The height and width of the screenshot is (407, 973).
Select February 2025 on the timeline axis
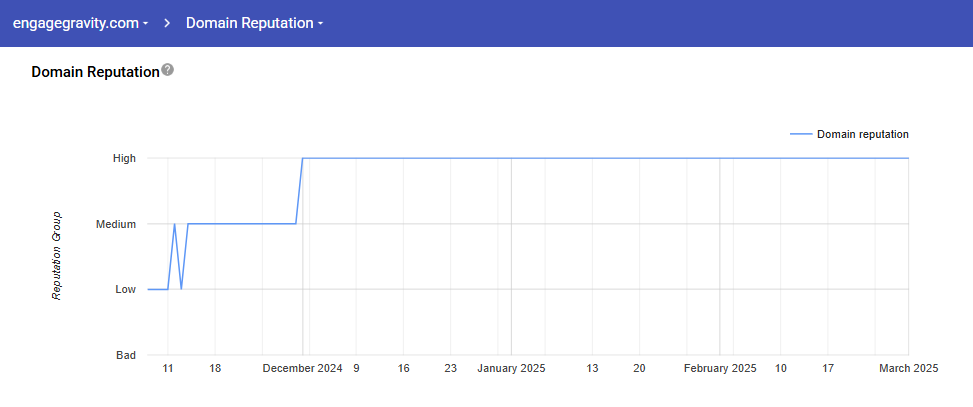click(x=720, y=368)
